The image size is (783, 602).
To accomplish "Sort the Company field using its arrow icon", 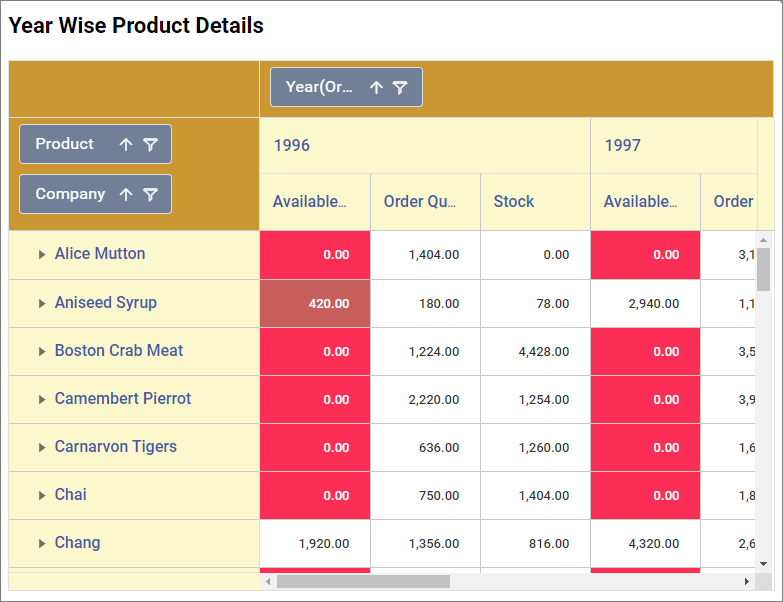I will (125, 194).
